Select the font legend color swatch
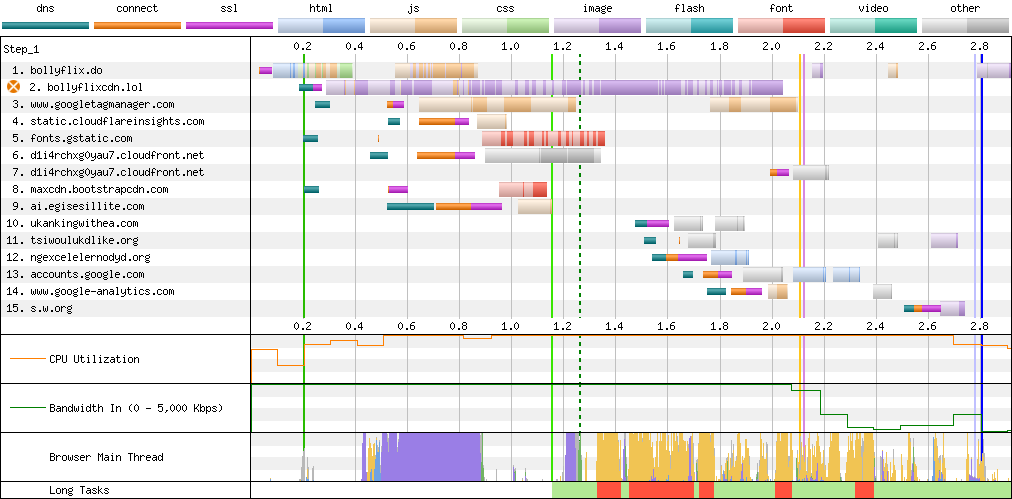This screenshot has width=1012, height=499. (x=781, y=25)
